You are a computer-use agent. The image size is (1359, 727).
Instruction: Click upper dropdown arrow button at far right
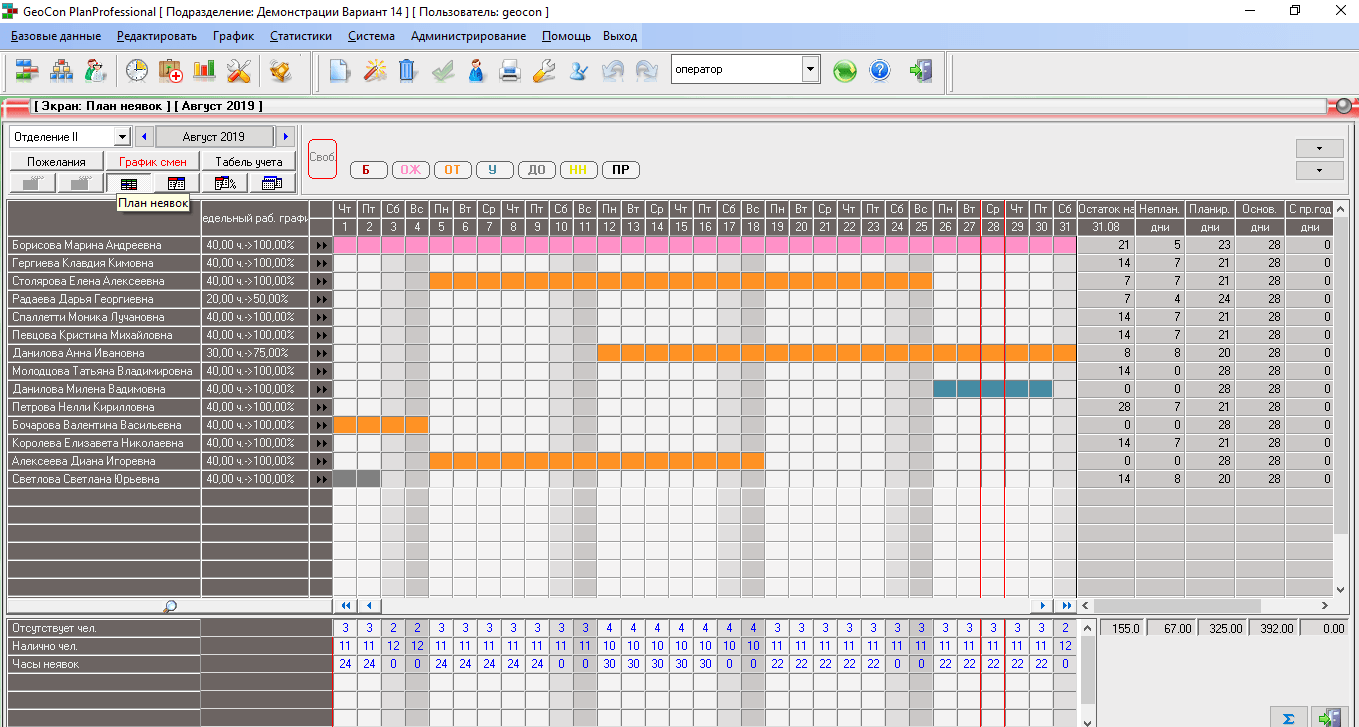pos(1319,148)
